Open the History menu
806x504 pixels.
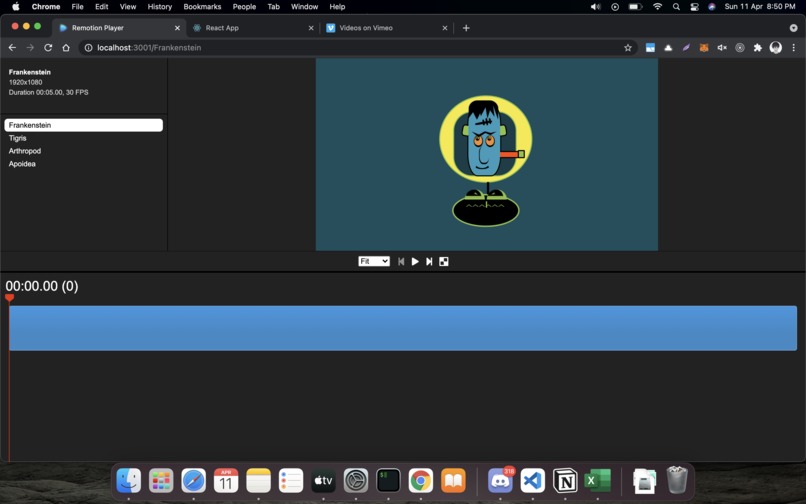pyautogui.click(x=159, y=7)
